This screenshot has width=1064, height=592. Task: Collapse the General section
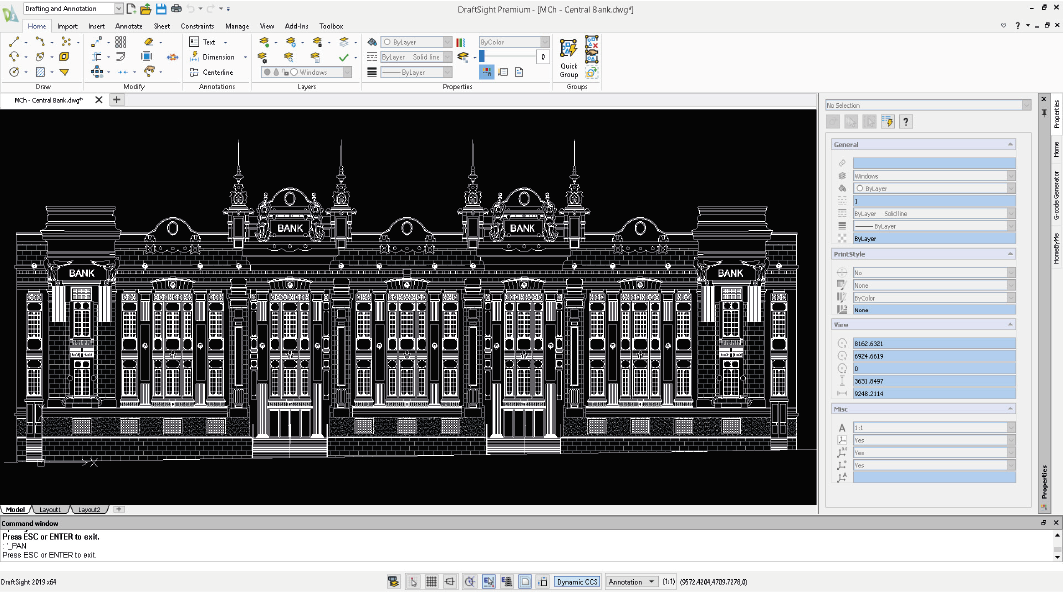click(1010, 145)
